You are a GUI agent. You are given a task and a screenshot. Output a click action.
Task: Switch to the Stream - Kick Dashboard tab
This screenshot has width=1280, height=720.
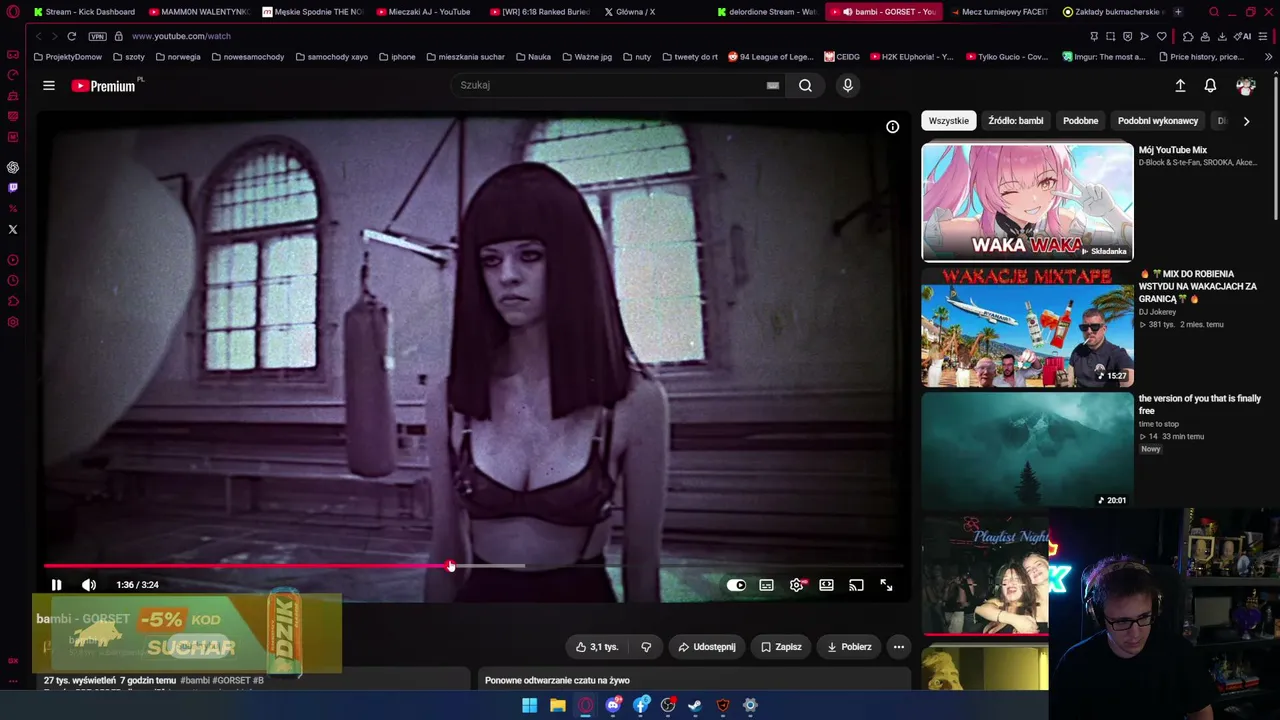tap(84, 12)
